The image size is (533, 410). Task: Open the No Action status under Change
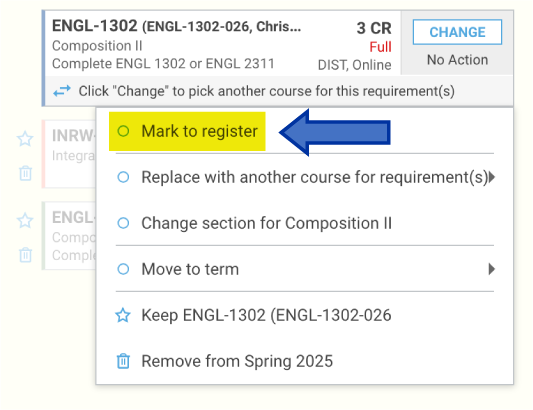pyautogui.click(x=457, y=60)
